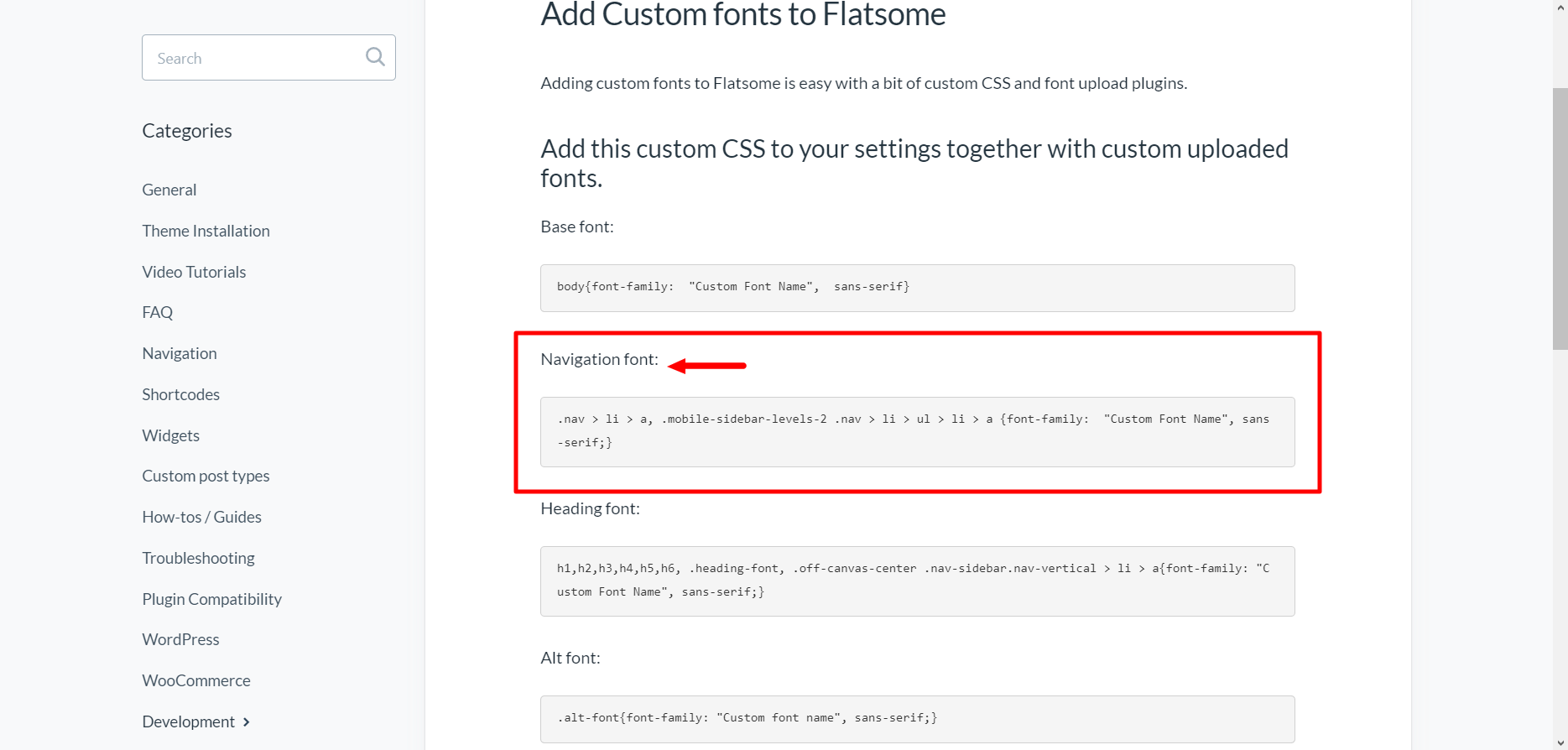Click the 'Navigation font:' label
The width and height of the screenshot is (1568, 750).
600,359
